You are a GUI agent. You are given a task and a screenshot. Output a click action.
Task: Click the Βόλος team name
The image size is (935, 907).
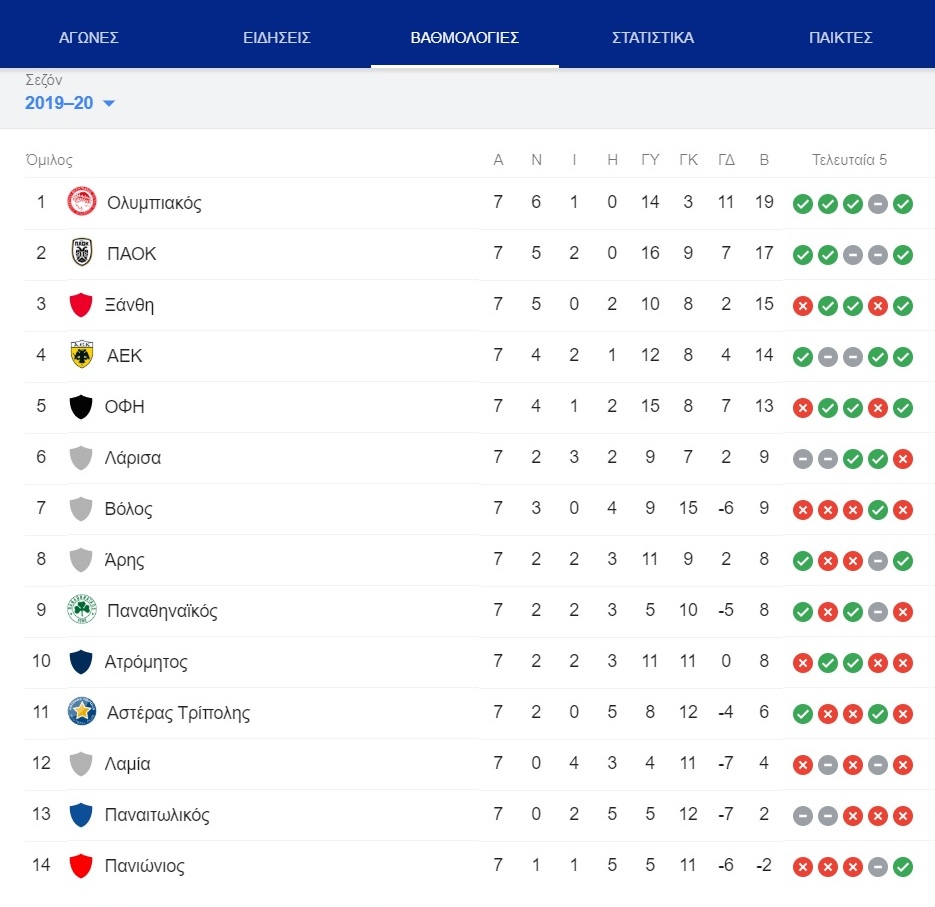(128, 509)
